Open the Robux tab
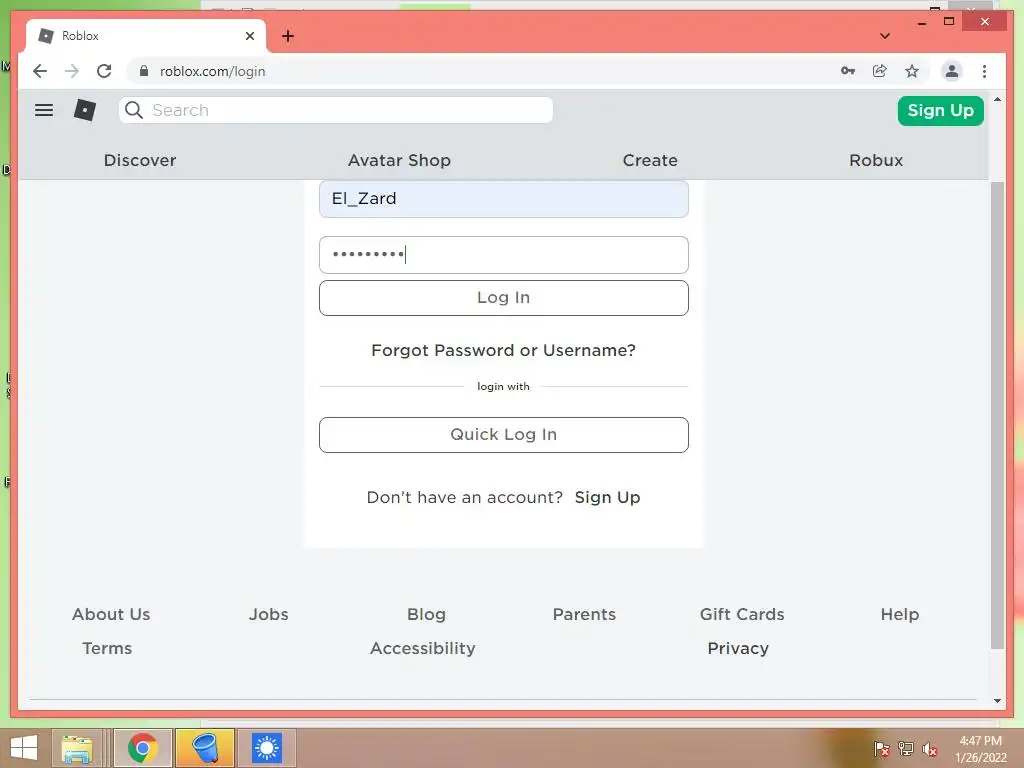The height and width of the screenshot is (768, 1024). (876, 160)
